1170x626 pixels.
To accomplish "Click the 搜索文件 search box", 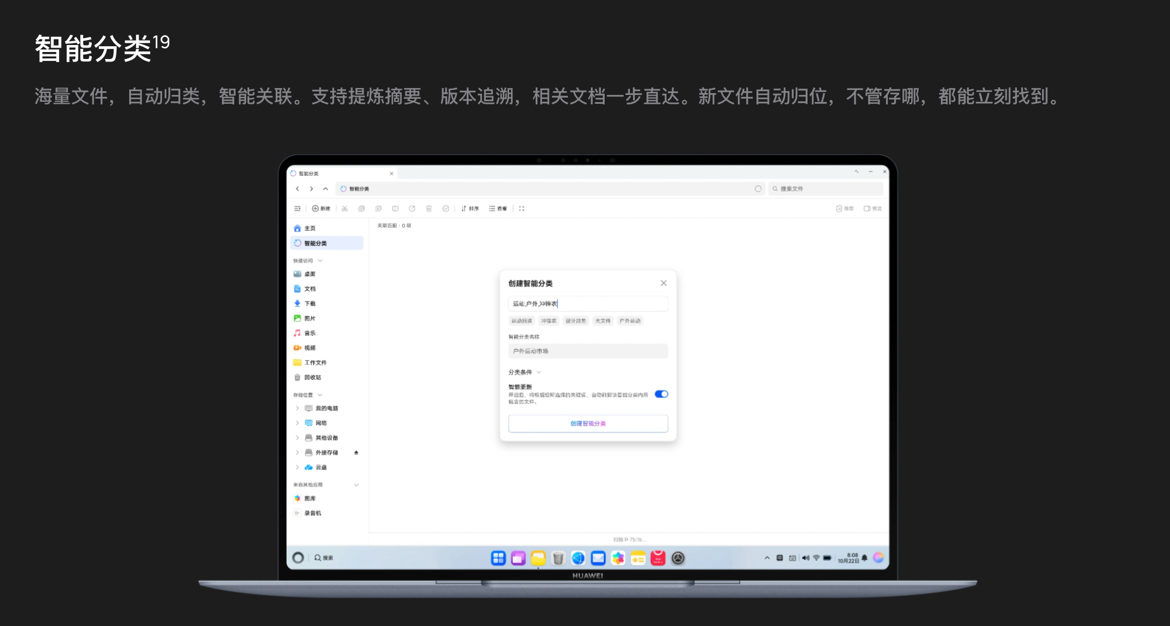I will tap(825, 189).
